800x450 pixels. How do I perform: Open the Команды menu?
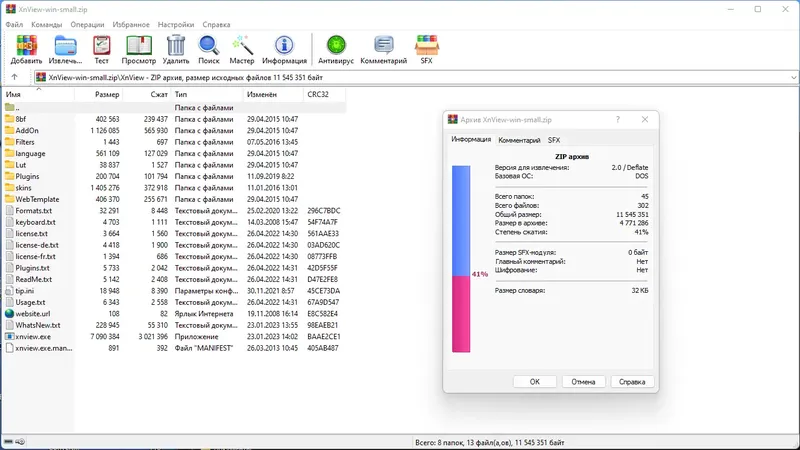(x=46, y=24)
